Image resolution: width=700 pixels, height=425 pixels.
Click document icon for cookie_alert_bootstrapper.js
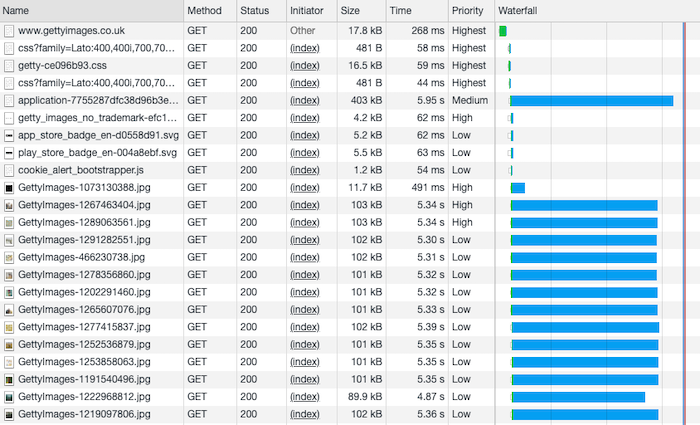(x=9, y=170)
